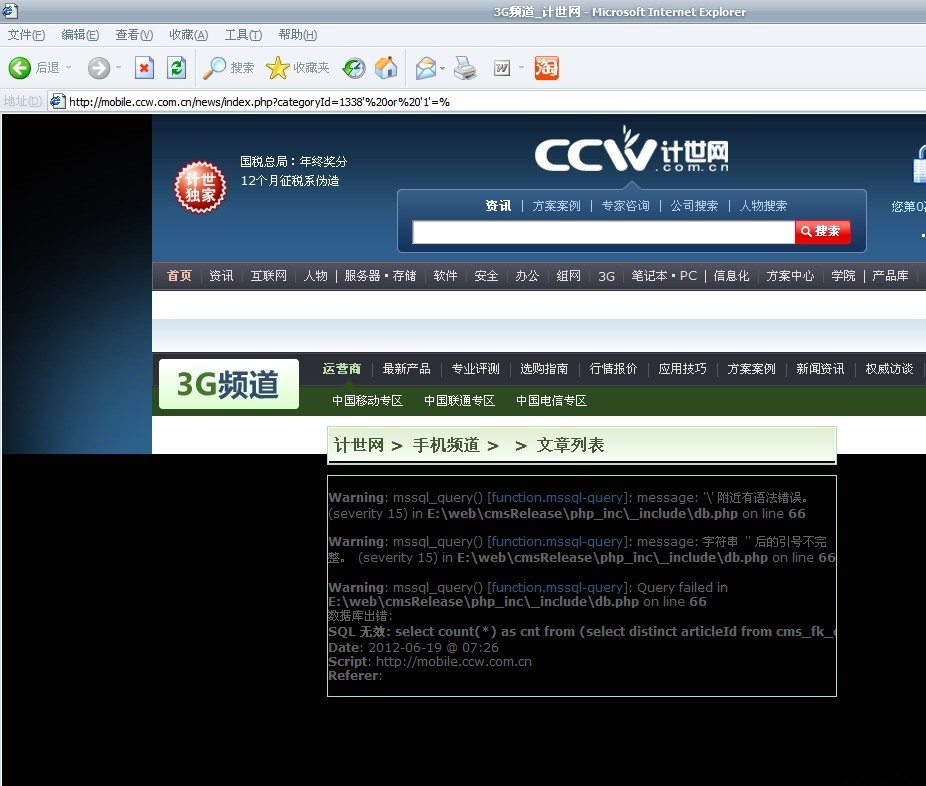Image resolution: width=926 pixels, height=786 pixels.
Task: Click the 搜索 label in toolbar
Action: [x=242, y=68]
